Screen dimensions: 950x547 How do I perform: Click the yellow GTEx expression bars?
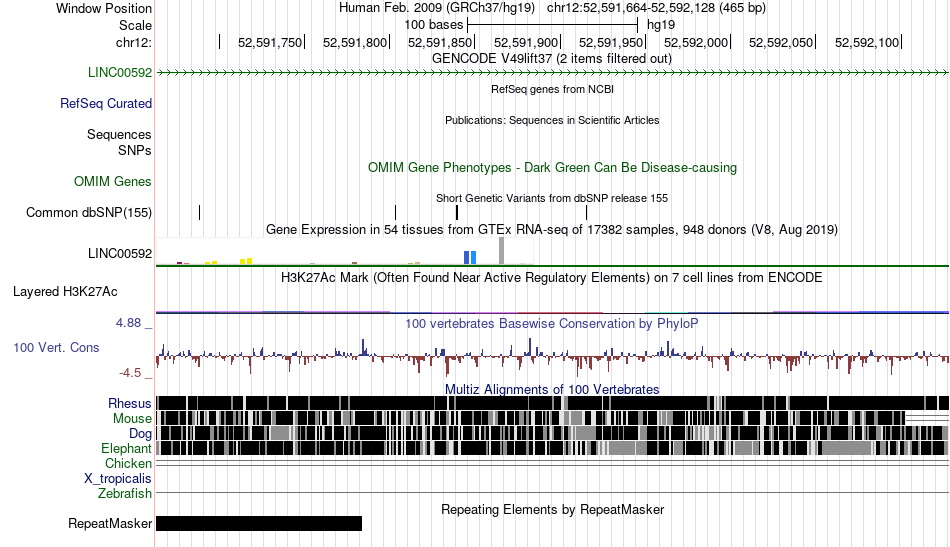click(246, 261)
